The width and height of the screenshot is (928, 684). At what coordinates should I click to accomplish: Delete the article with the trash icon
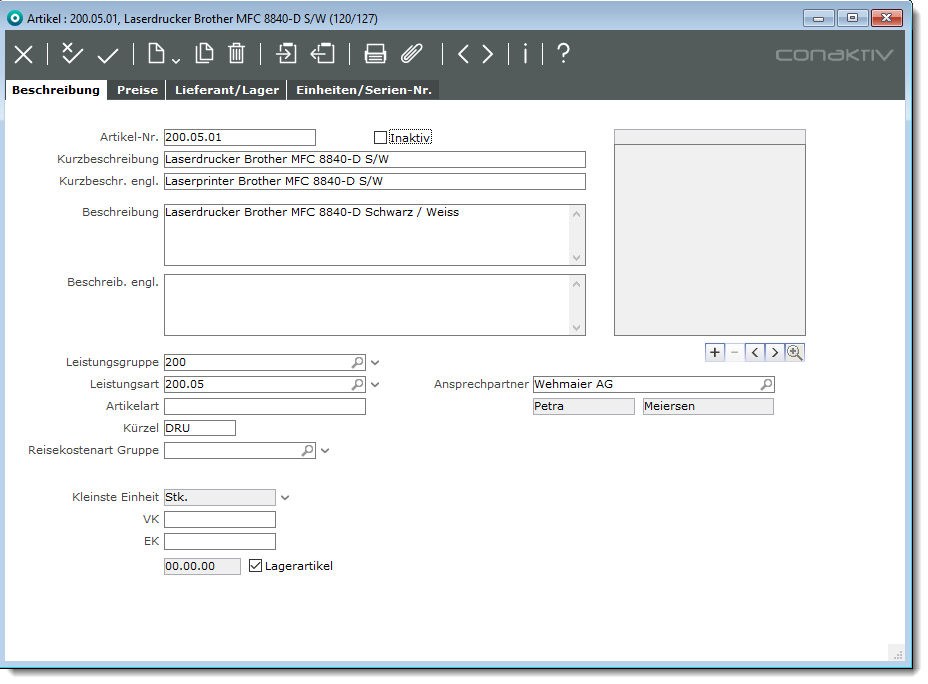tap(237, 54)
